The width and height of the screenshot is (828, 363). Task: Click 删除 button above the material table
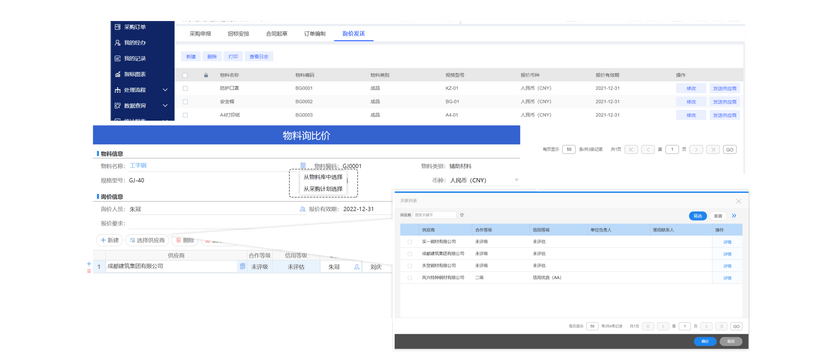click(x=212, y=56)
